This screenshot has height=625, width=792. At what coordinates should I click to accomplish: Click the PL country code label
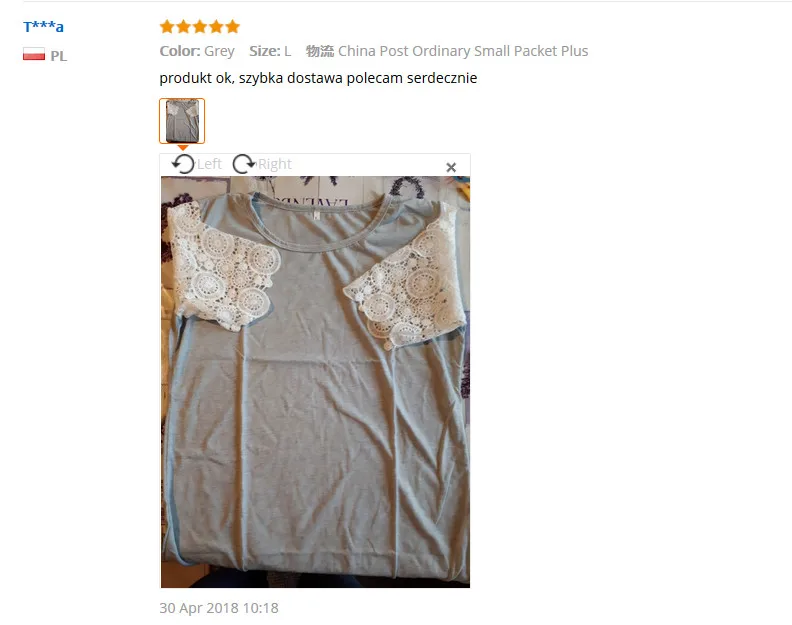(x=59, y=56)
